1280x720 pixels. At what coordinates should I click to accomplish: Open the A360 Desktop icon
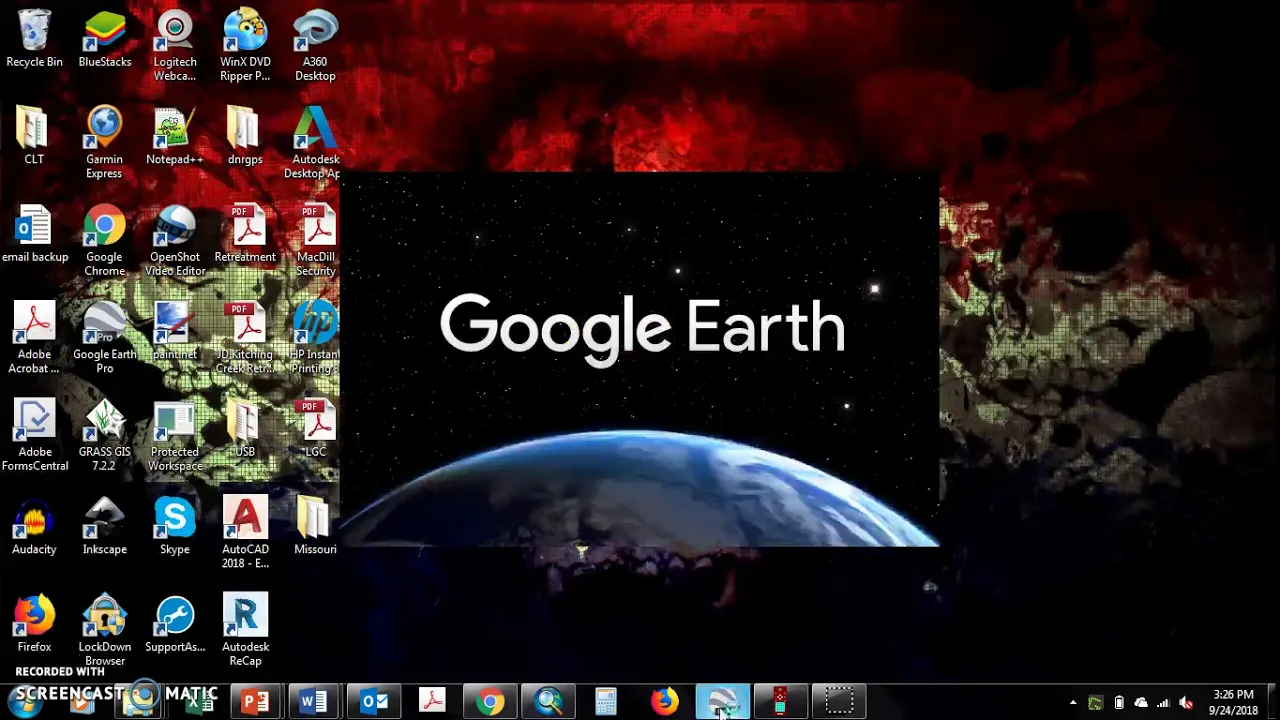pos(315,46)
